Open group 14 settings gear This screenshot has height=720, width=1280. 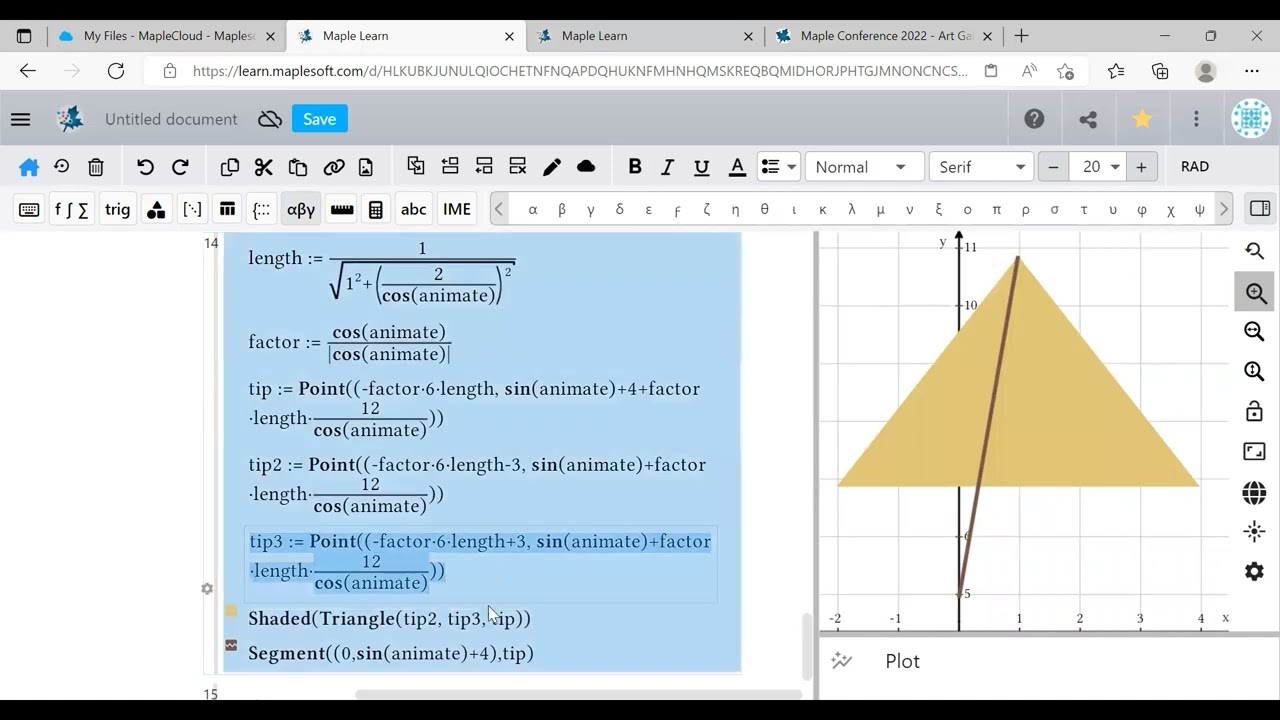tap(207, 589)
